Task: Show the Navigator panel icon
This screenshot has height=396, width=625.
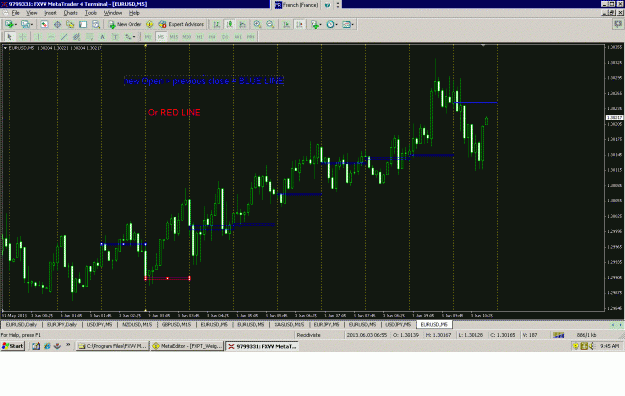Action: pyautogui.click(x=70, y=24)
